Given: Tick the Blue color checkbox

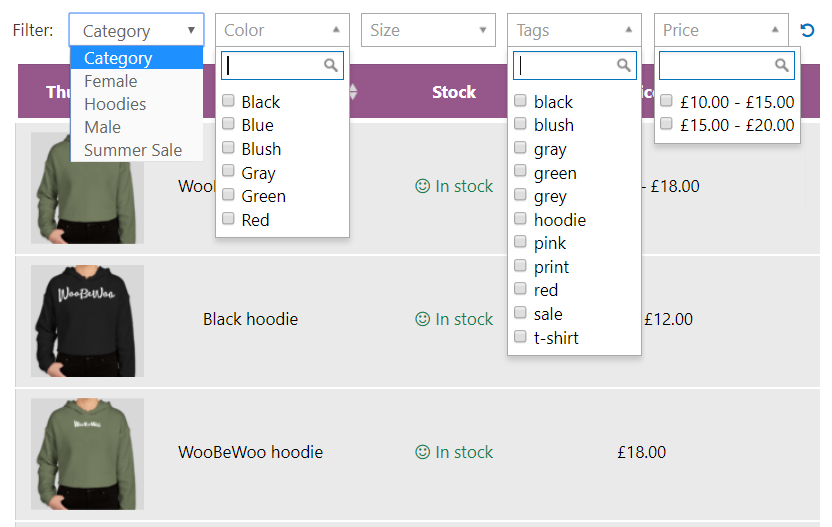Looking at the screenshot, I should (x=228, y=124).
